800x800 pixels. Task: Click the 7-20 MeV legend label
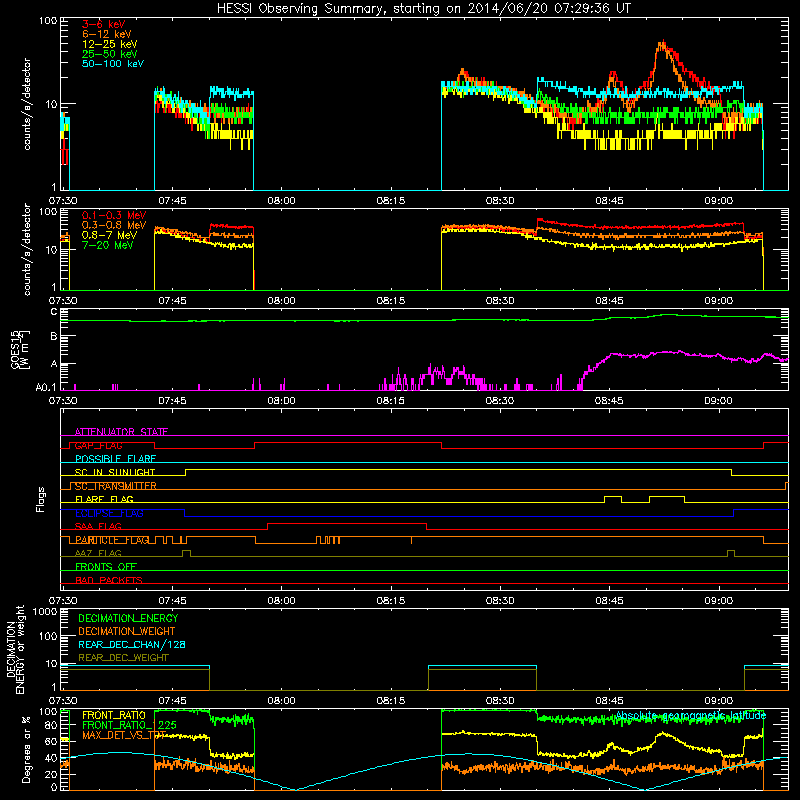[x=107, y=245]
